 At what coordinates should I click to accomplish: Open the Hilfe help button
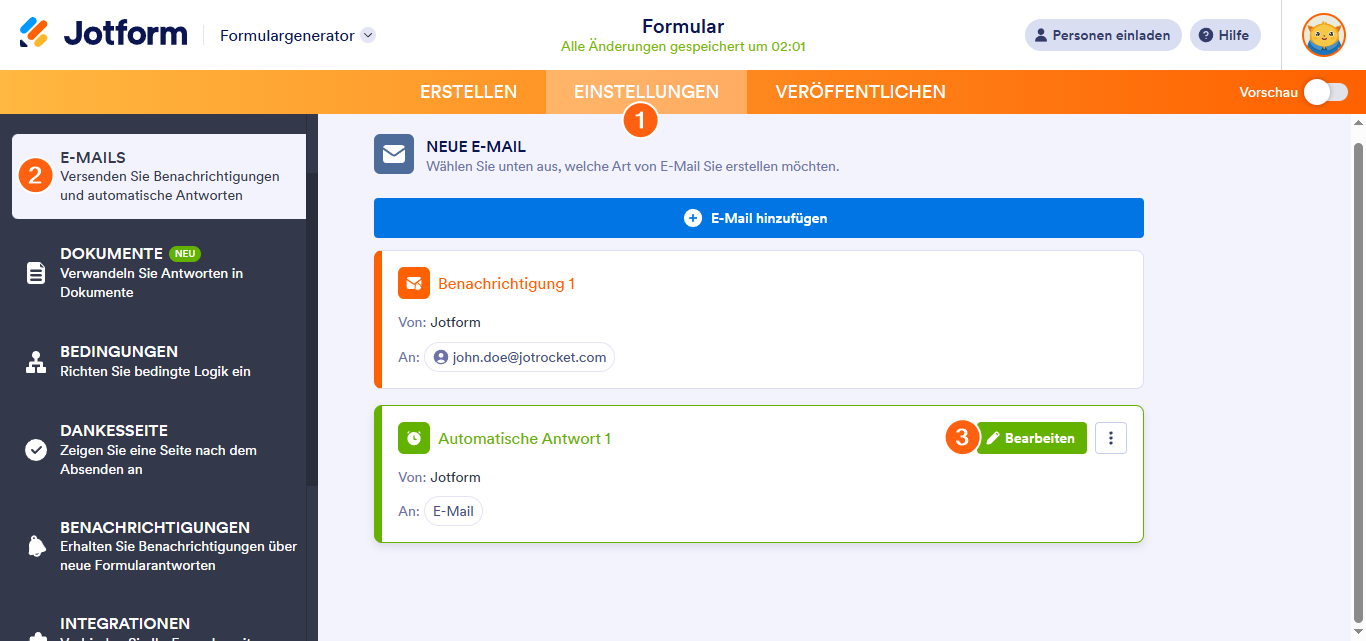[1225, 35]
